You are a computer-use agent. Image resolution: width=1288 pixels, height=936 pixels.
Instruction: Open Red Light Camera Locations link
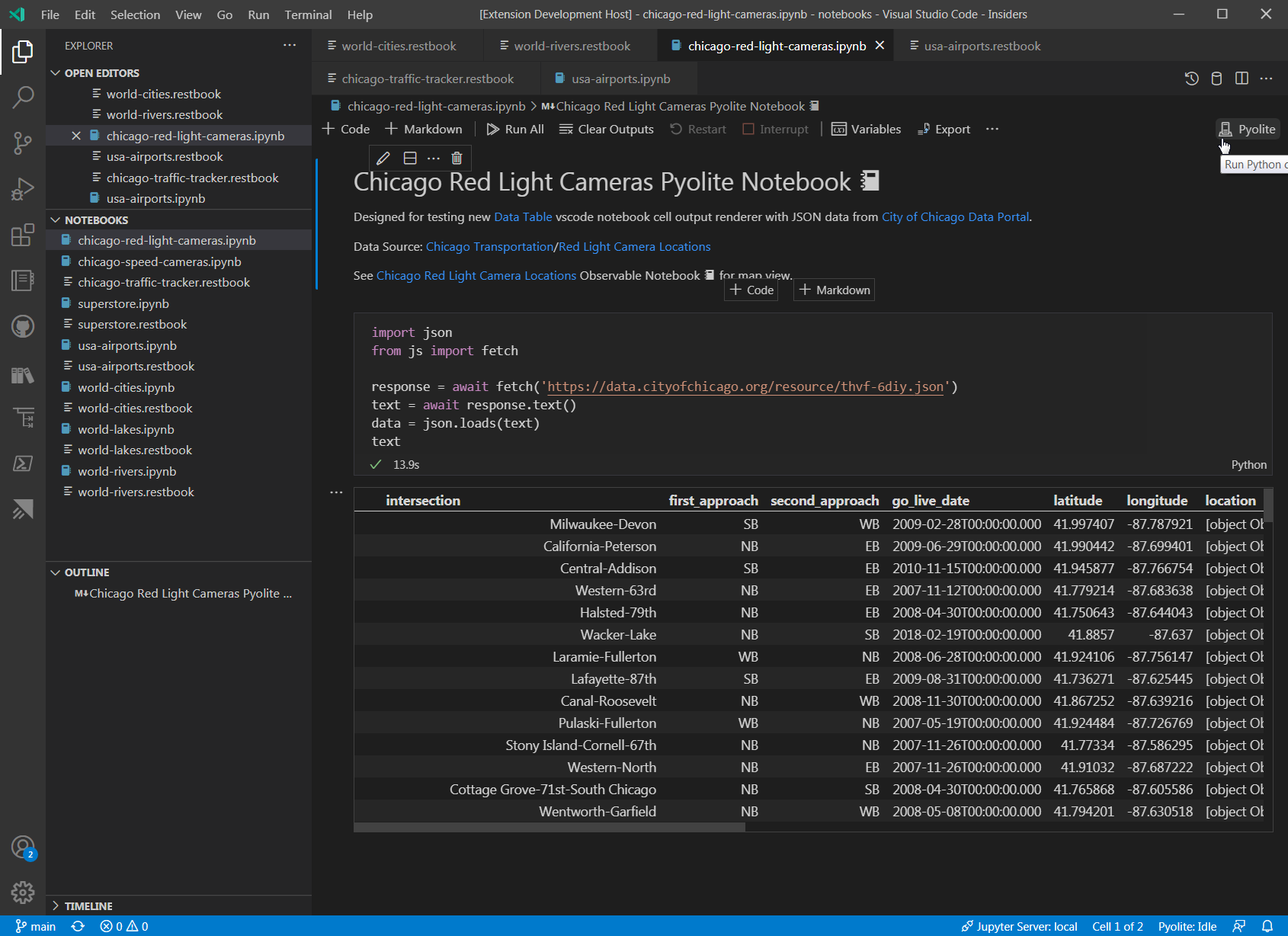tap(634, 247)
